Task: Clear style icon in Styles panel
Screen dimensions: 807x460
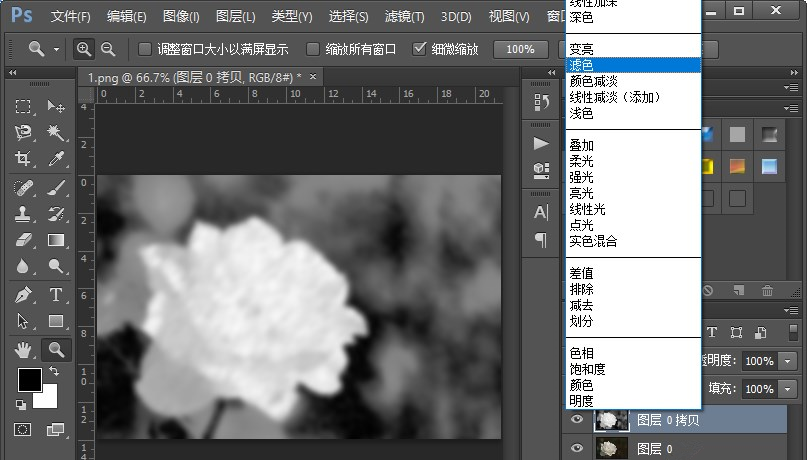Action: pyautogui.click(x=708, y=291)
